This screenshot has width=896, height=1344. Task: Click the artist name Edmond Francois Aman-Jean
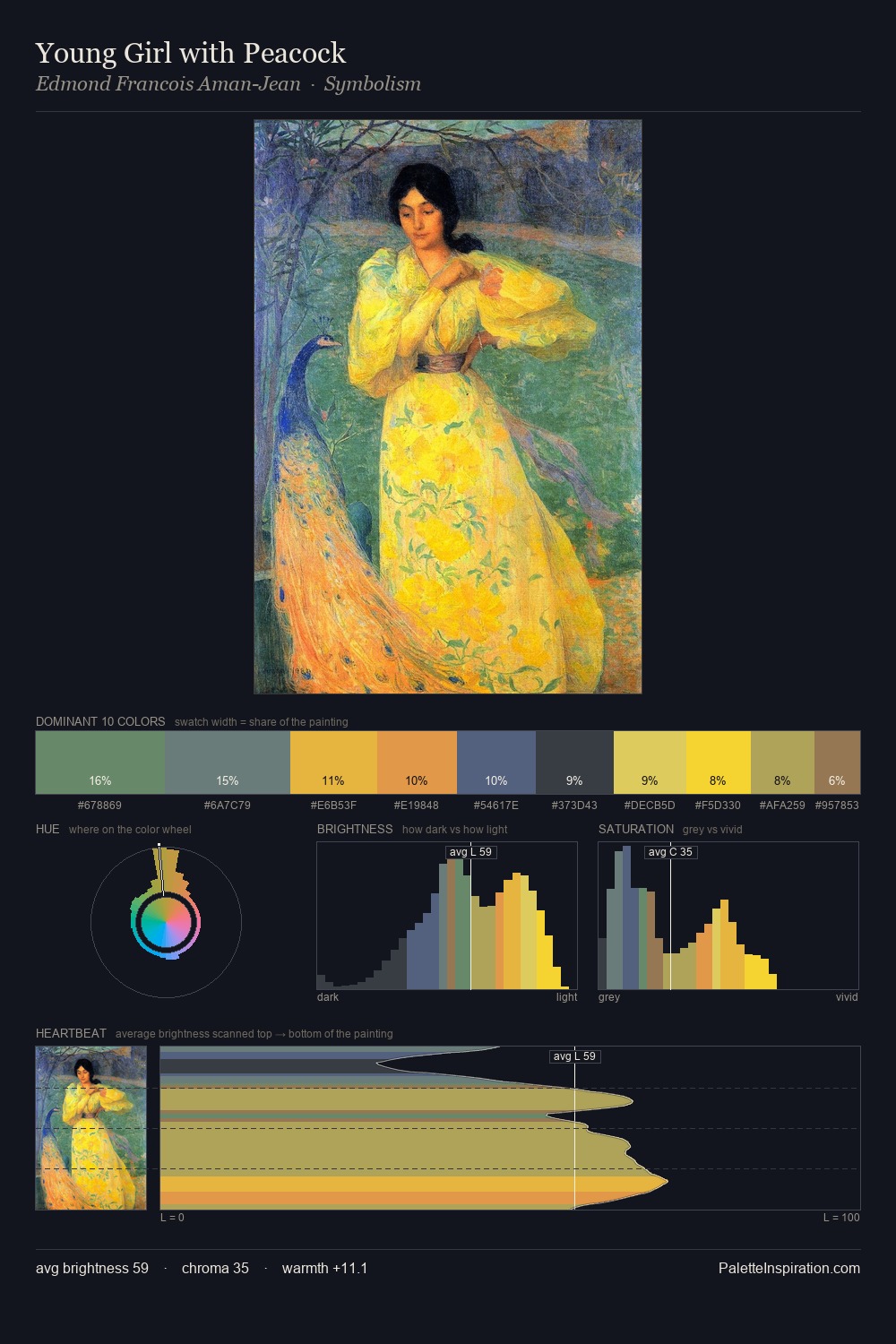(x=168, y=84)
